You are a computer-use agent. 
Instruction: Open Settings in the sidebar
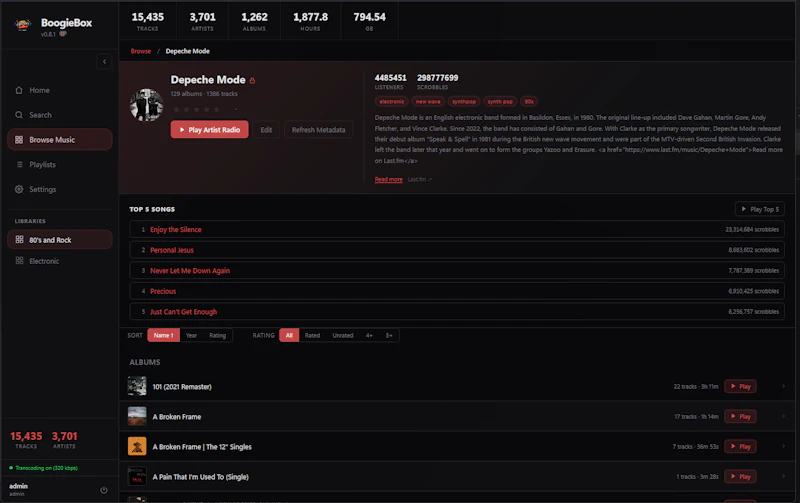(x=60, y=189)
